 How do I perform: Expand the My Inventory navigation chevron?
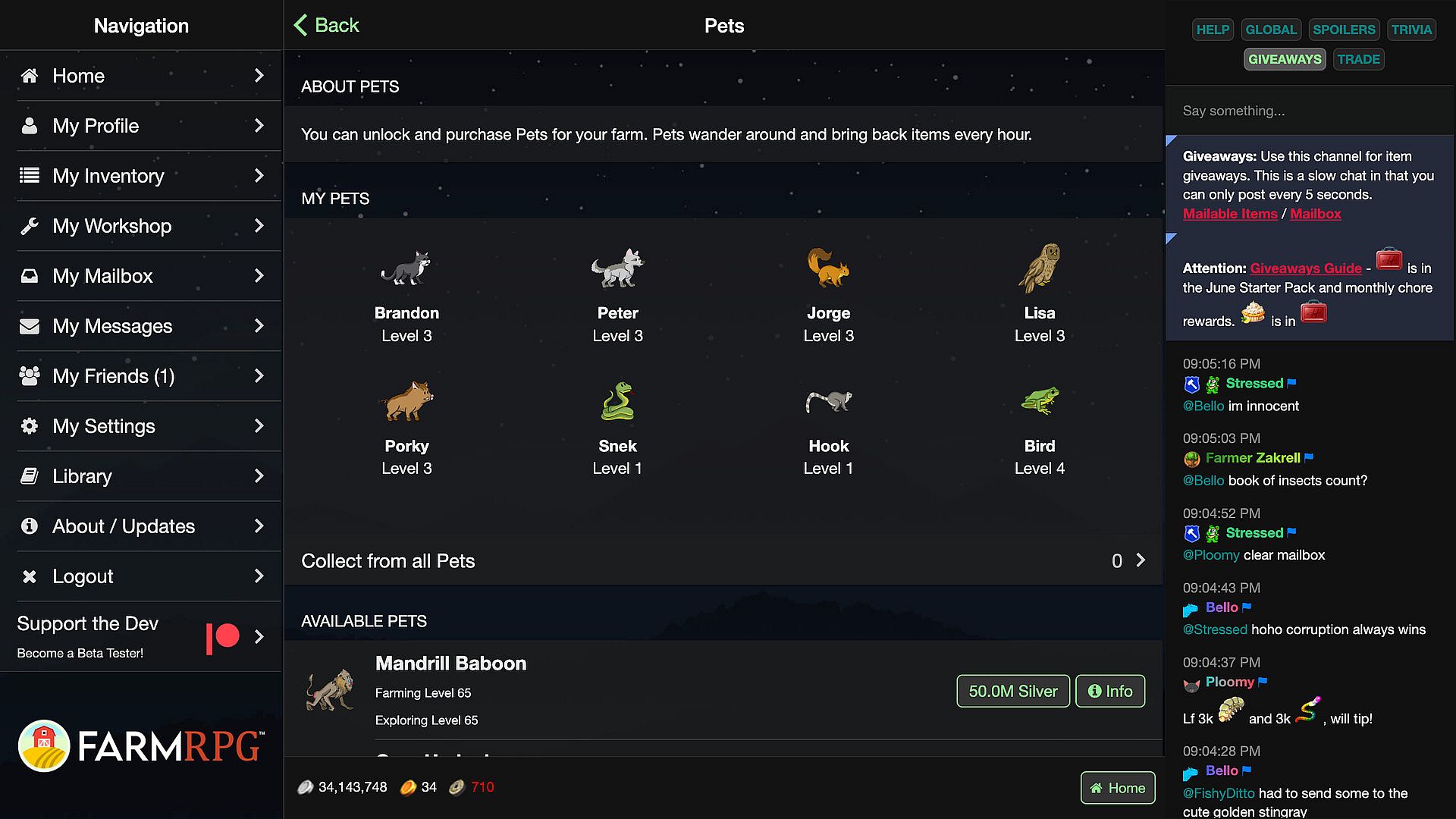tap(259, 176)
